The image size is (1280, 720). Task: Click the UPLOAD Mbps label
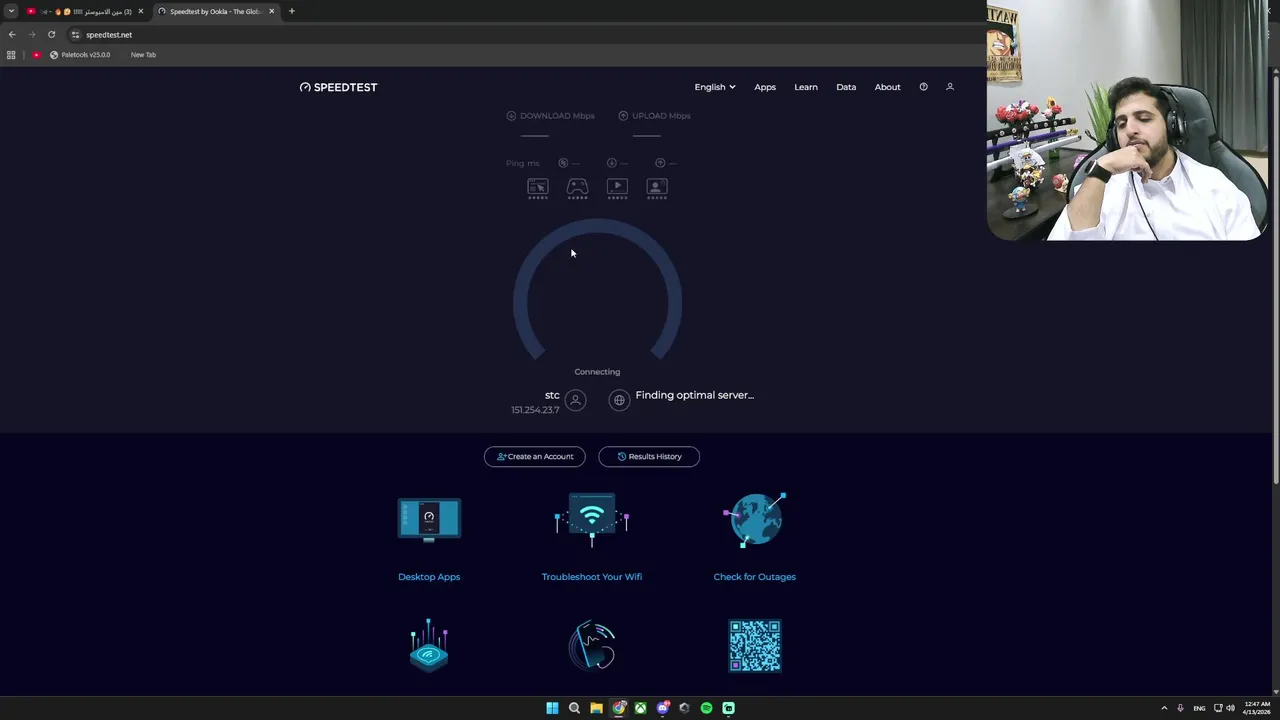click(661, 116)
